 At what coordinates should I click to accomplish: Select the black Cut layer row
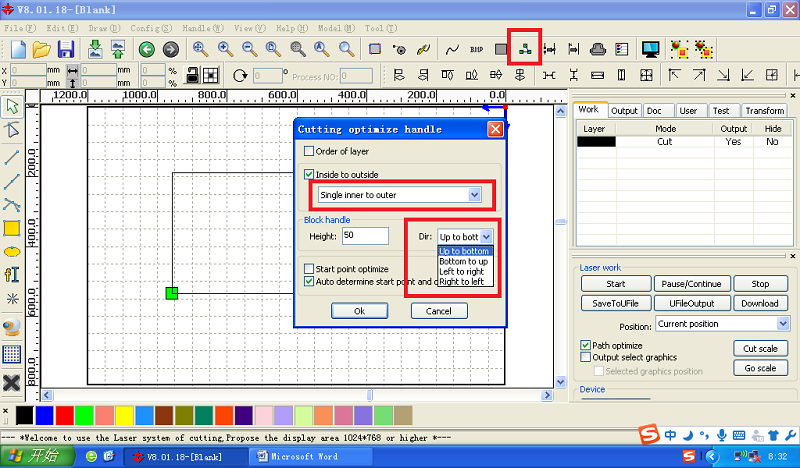pos(685,142)
